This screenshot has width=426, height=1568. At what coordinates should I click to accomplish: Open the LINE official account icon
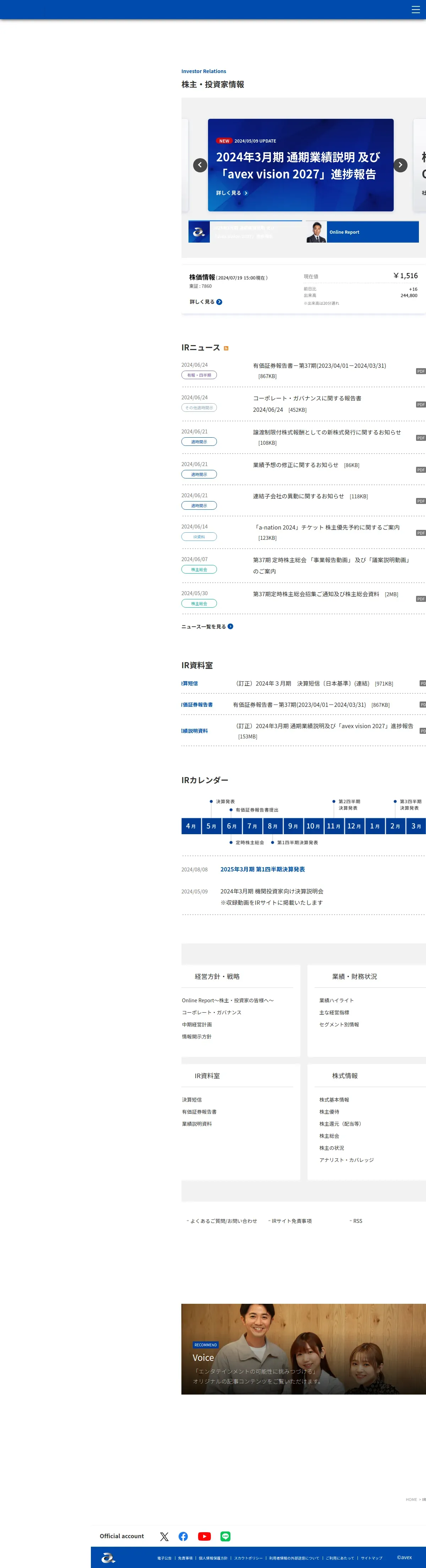point(225,1536)
